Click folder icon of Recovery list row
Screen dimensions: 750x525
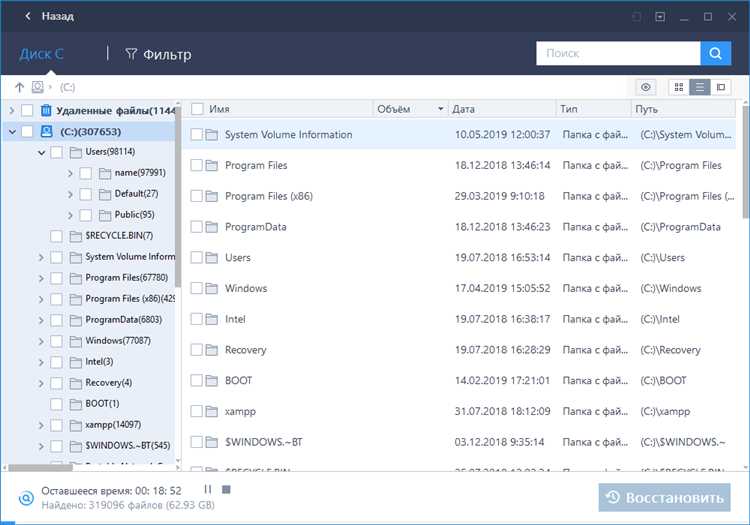pos(211,350)
